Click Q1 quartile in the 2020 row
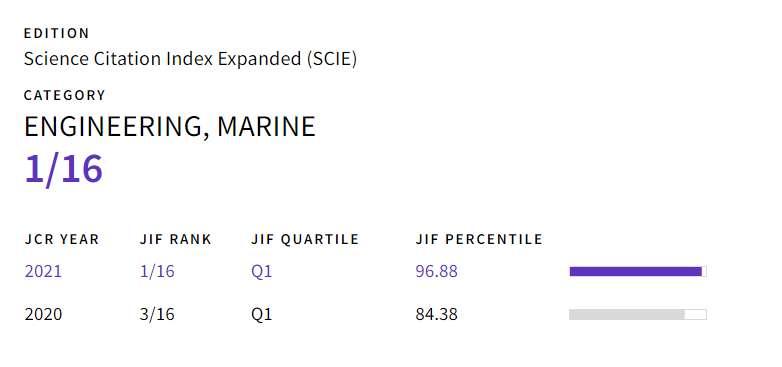782x367 pixels. click(x=262, y=315)
